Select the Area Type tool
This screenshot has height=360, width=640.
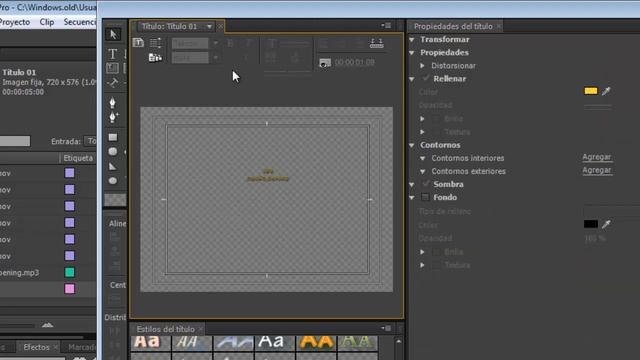[113, 68]
